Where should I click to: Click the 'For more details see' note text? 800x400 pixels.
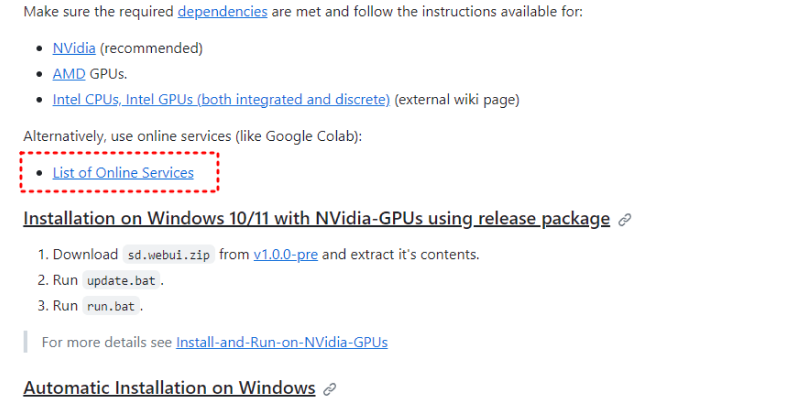(107, 342)
